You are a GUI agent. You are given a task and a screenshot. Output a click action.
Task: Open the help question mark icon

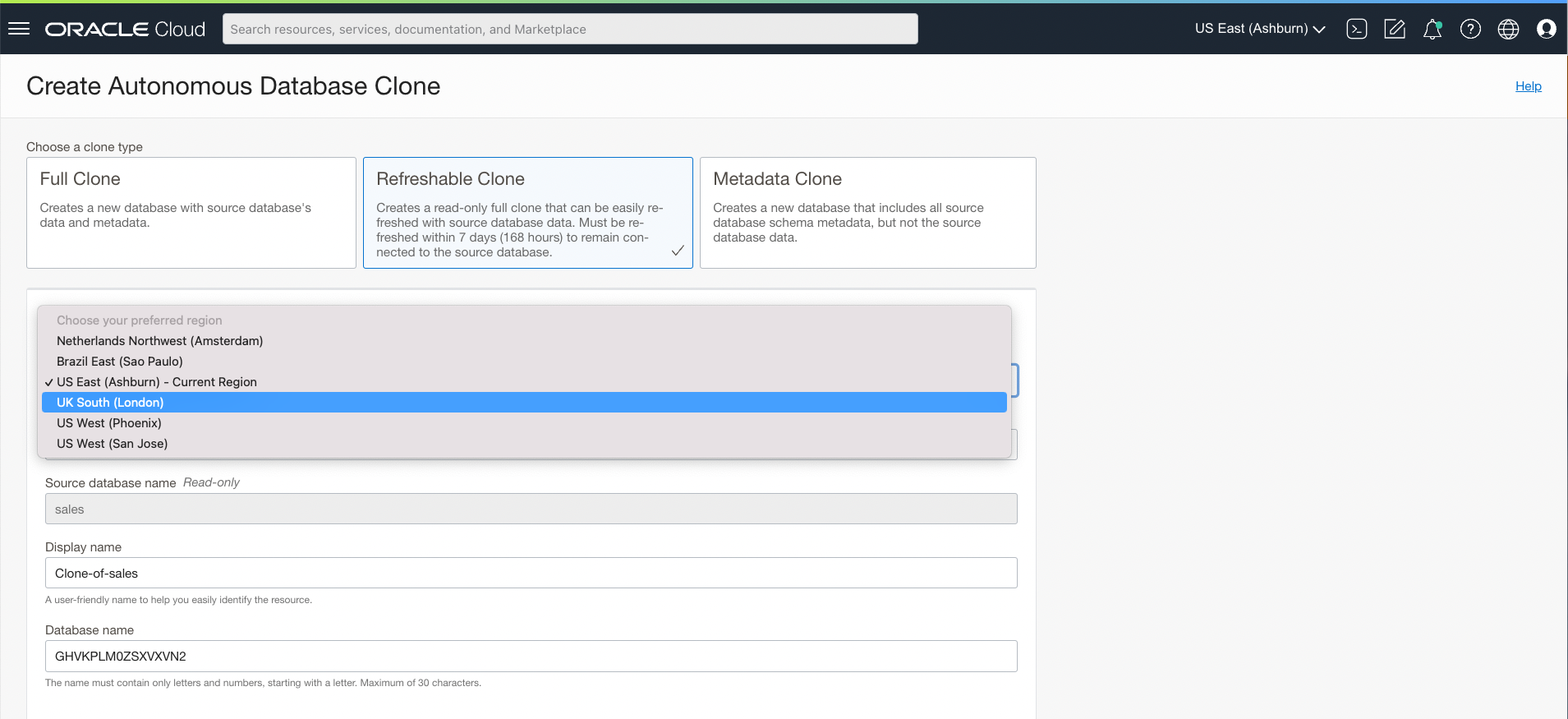pyautogui.click(x=1470, y=30)
